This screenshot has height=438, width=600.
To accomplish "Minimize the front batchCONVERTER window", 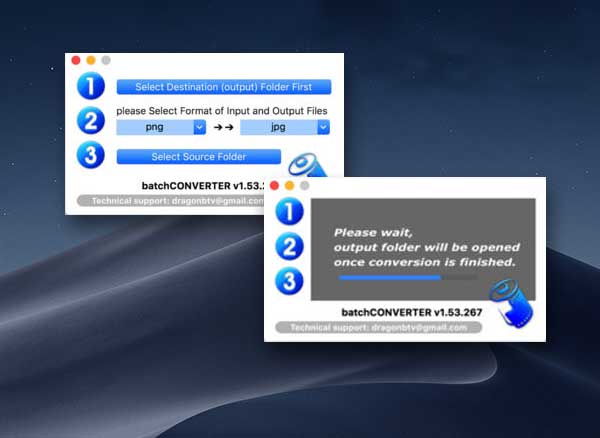I will [x=289, y=186].
